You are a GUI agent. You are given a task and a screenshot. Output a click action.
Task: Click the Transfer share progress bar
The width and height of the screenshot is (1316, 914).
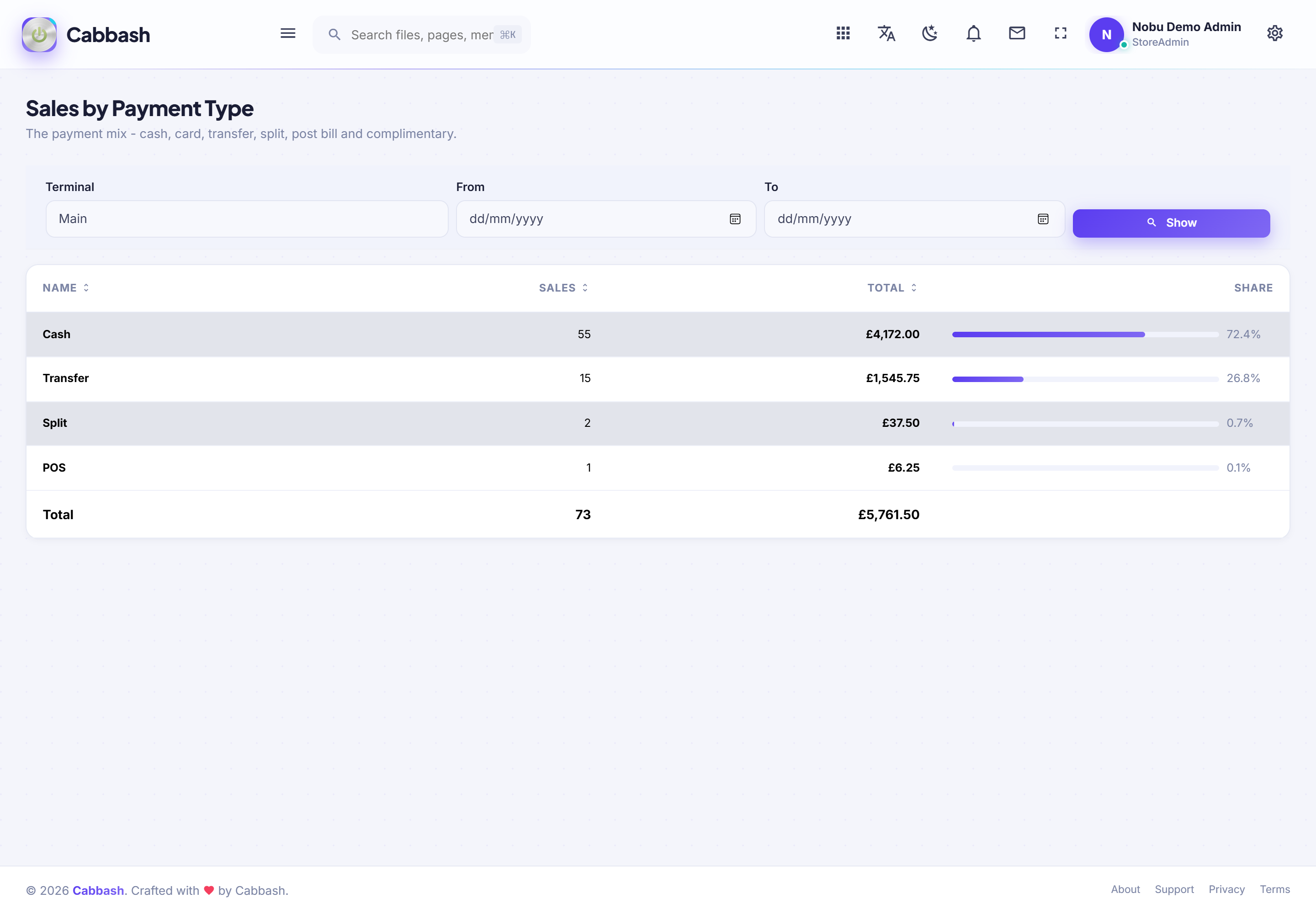[1085, 379]
